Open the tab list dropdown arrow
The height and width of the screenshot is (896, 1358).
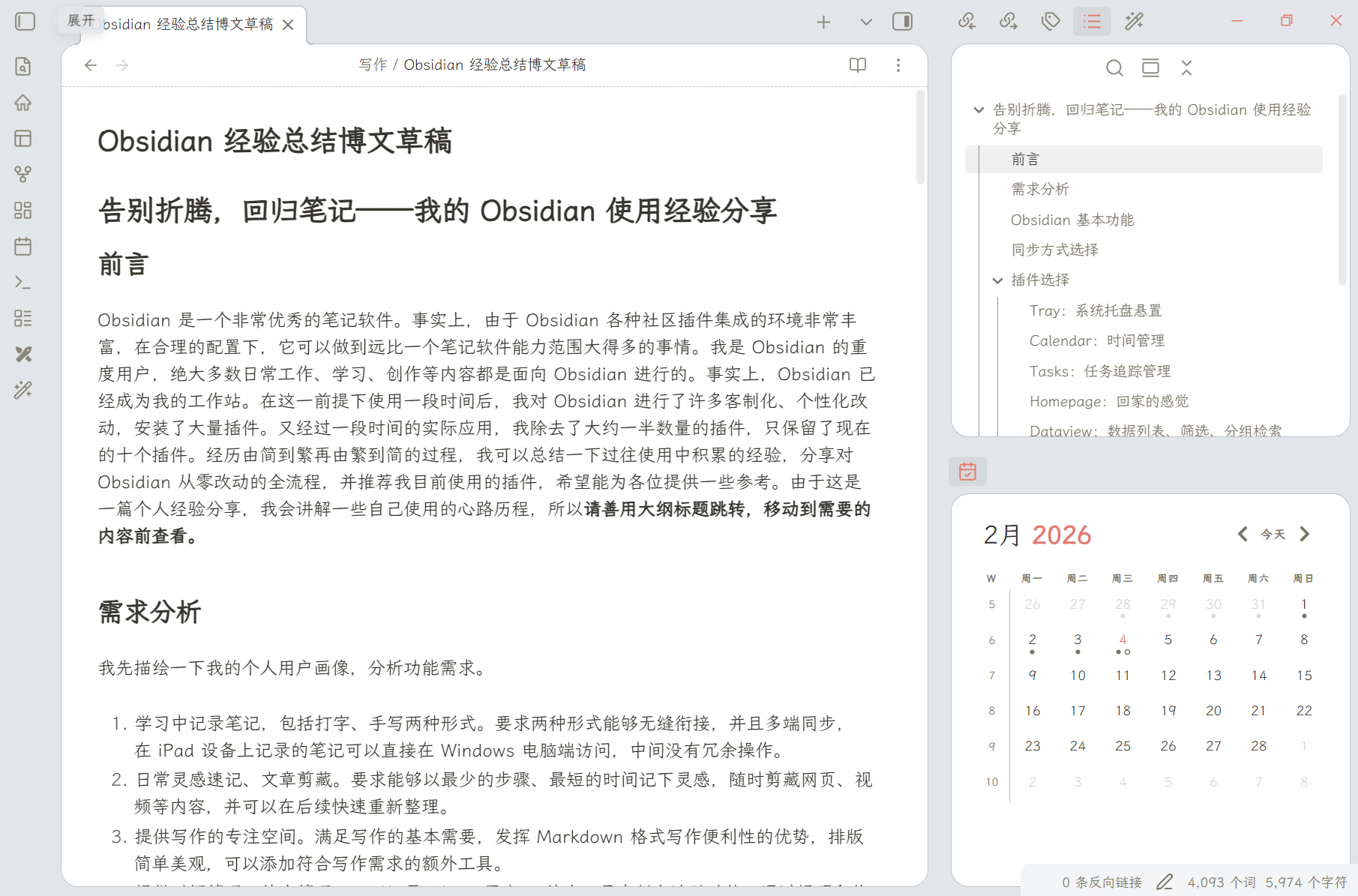[x=866, y=22]
